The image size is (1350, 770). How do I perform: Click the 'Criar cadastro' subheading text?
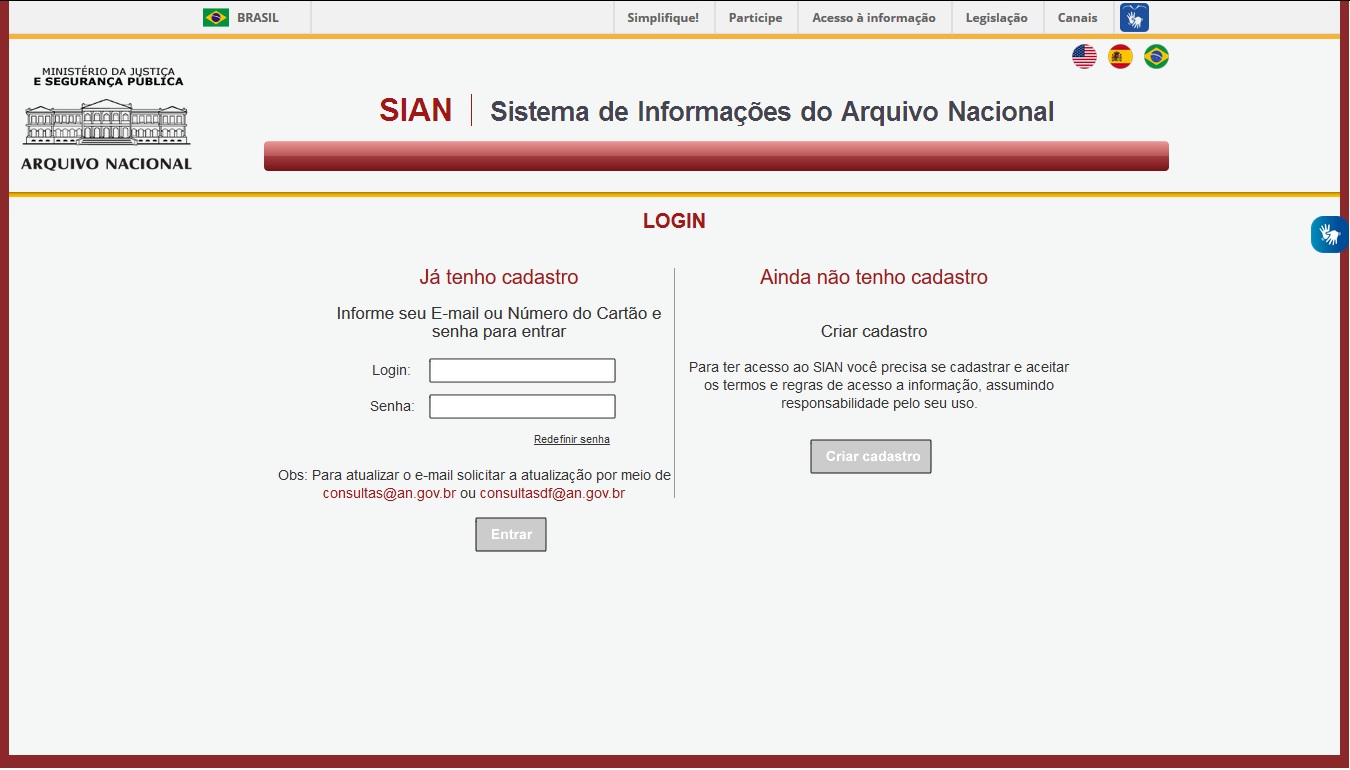coord(874,332)
